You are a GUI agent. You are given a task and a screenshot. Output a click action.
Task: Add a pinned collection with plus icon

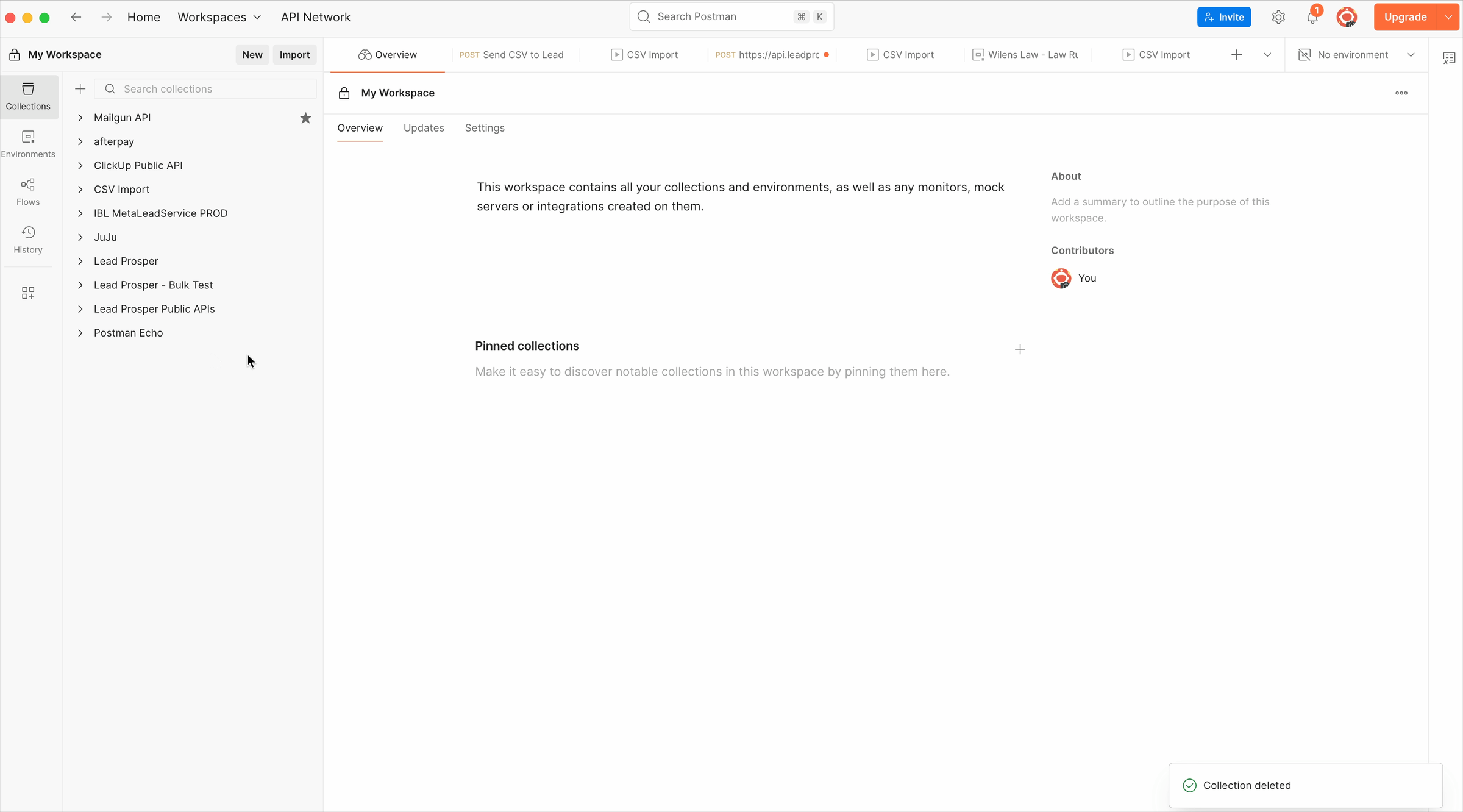pos(1020,349)
